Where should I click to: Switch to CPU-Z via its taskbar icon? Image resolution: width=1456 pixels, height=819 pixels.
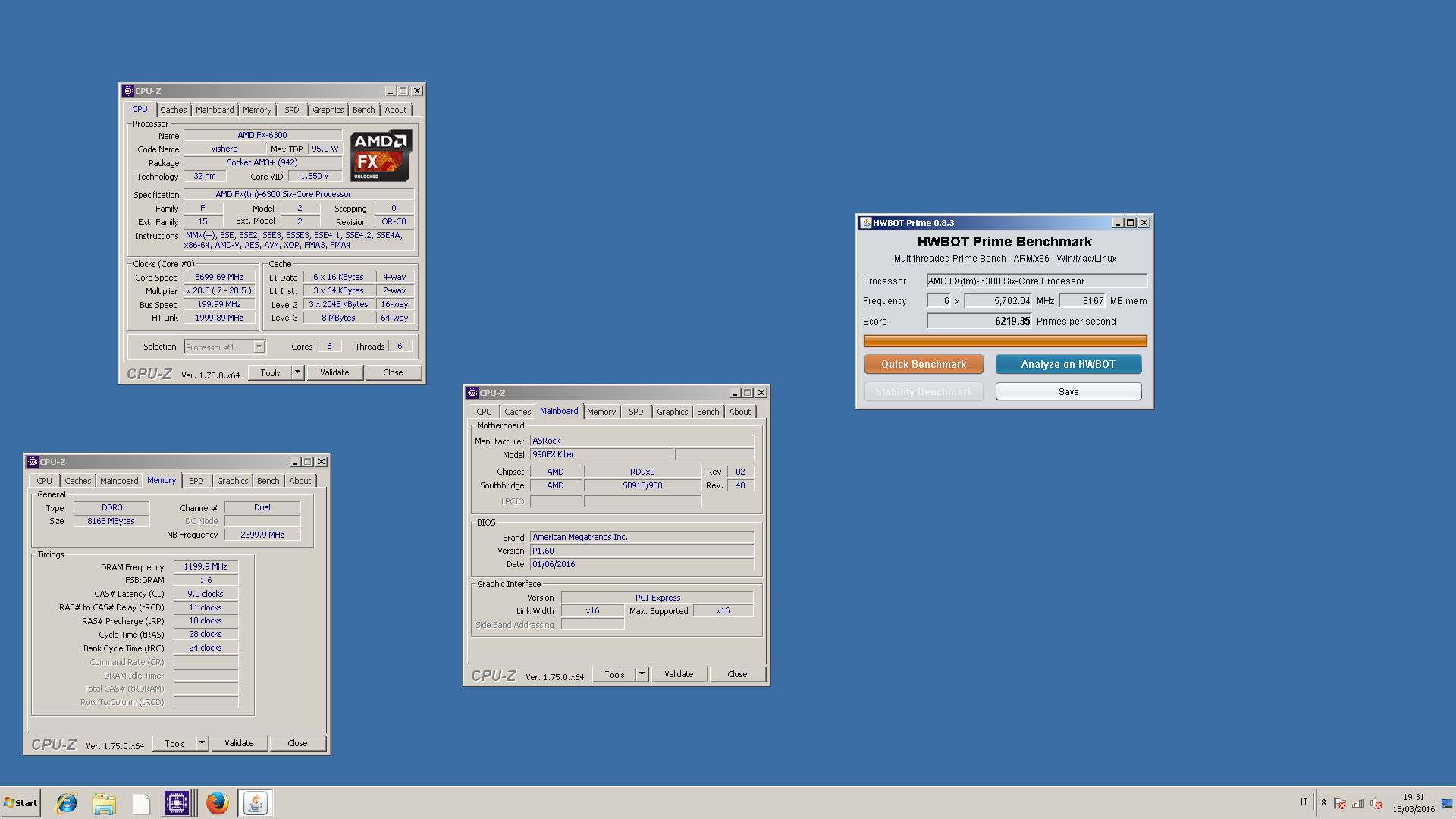pos(176,803)
